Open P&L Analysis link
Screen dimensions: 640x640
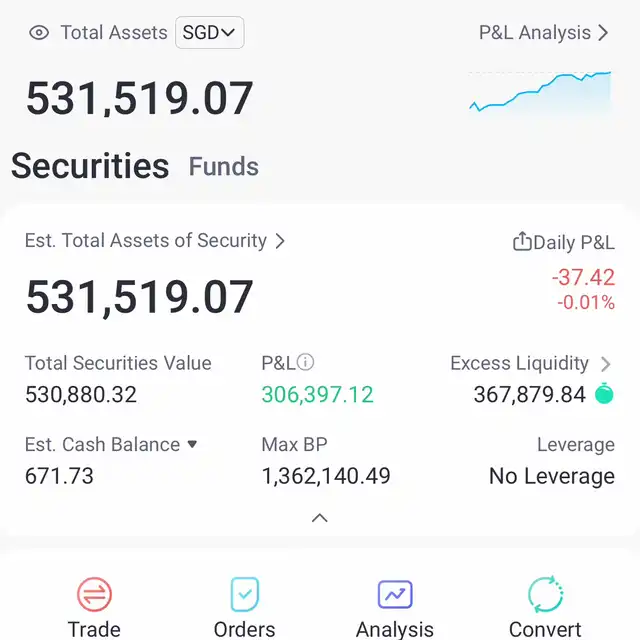543,33
